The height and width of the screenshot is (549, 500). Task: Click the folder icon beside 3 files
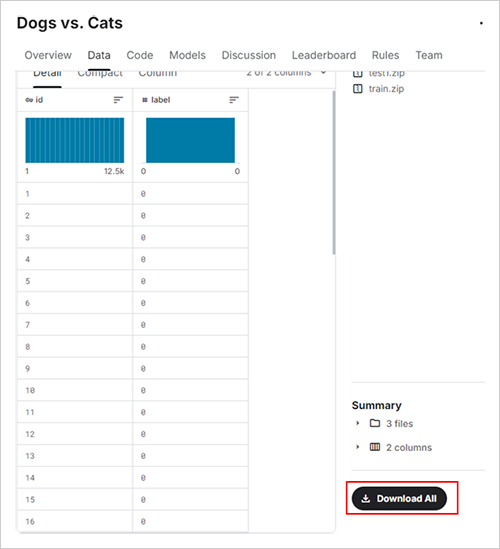[375, 423]
